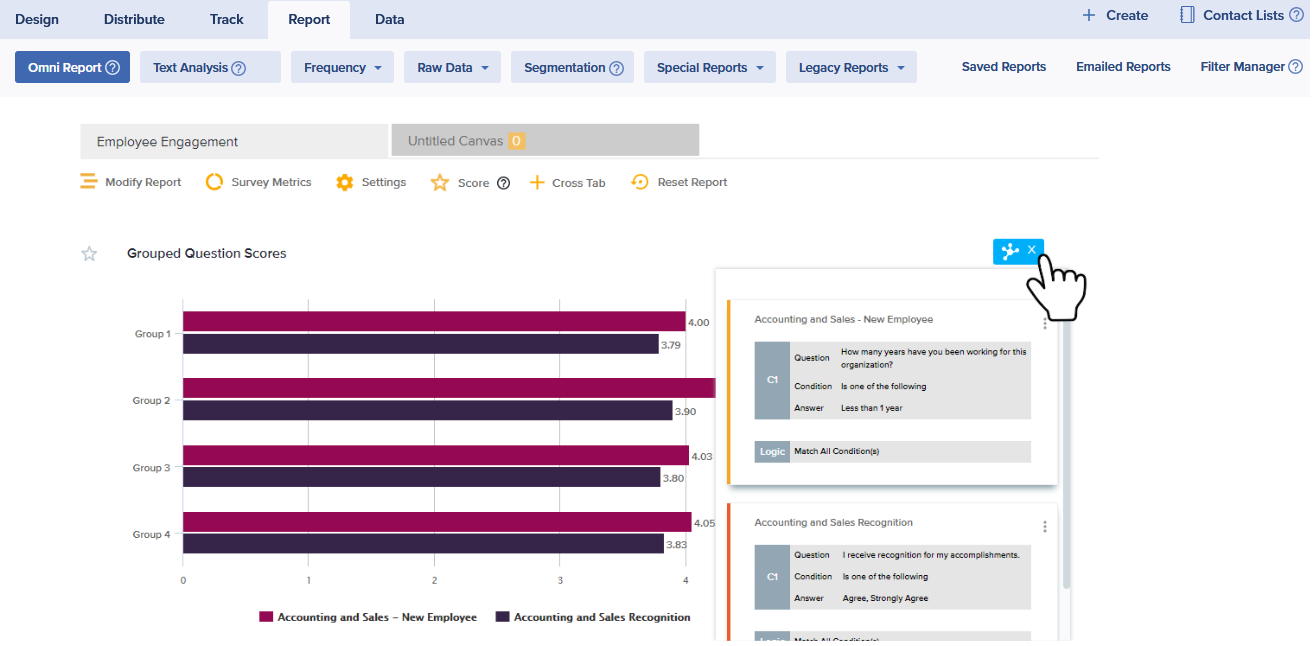Click the Score help question mark
The height and width of the screenshot is (646, 1314).
(504, 183)
